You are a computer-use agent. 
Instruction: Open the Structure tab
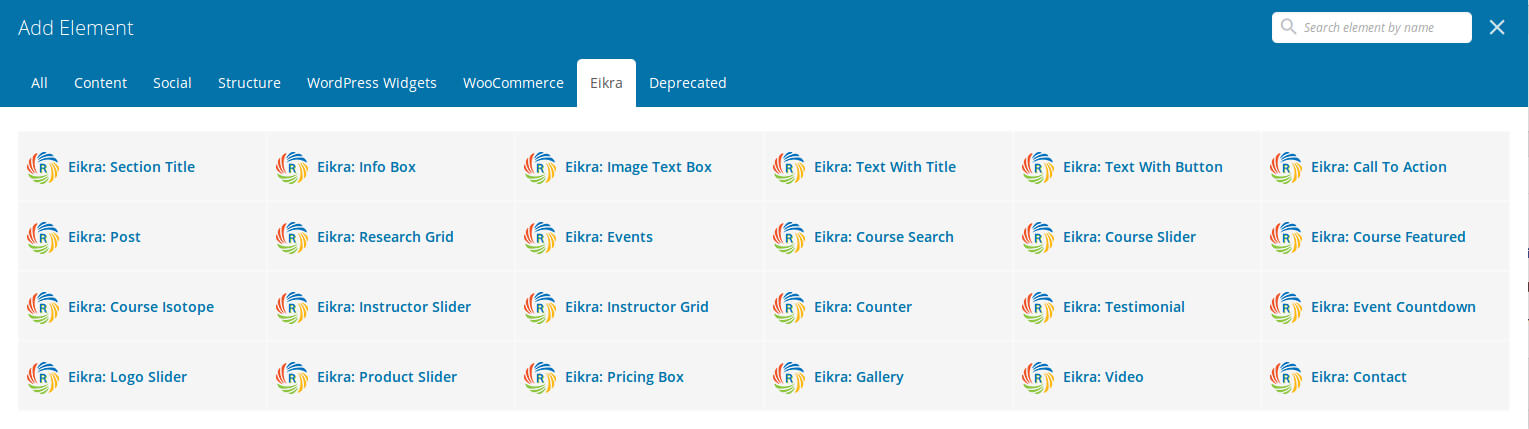pyautogui.click(x=249, y=83)
